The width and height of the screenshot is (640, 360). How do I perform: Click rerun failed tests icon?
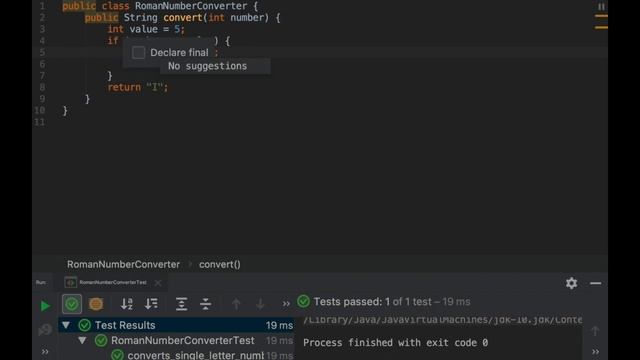pos(45,329)
